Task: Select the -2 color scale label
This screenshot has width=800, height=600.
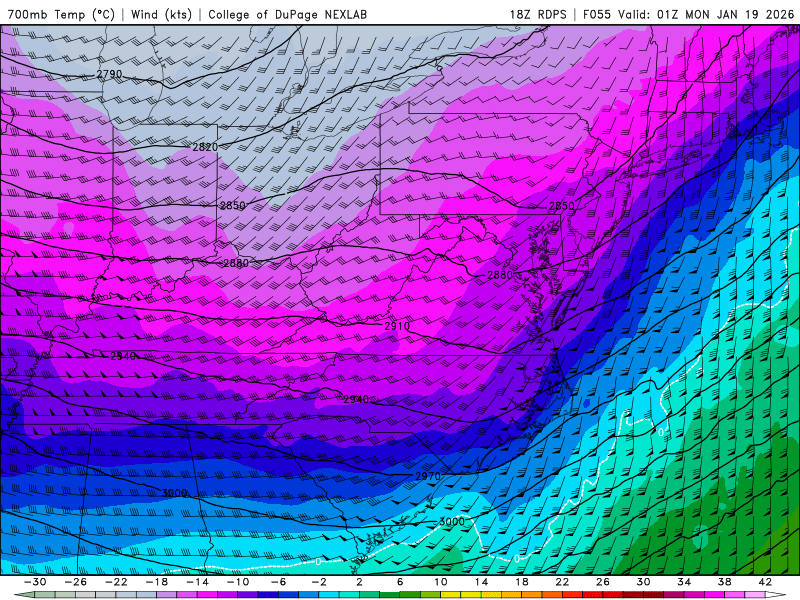Action: pyautogui.click(x=319, y=582)
